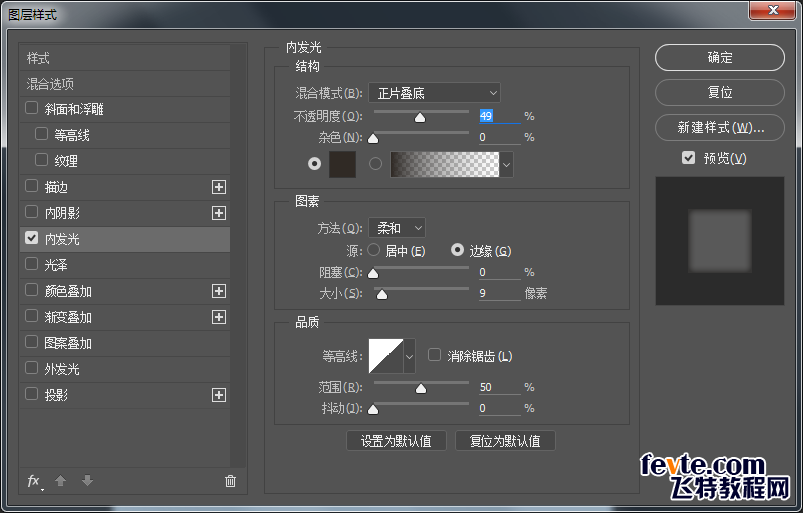
Task: Select the solid color radio button
Action: tap(314, 164)
